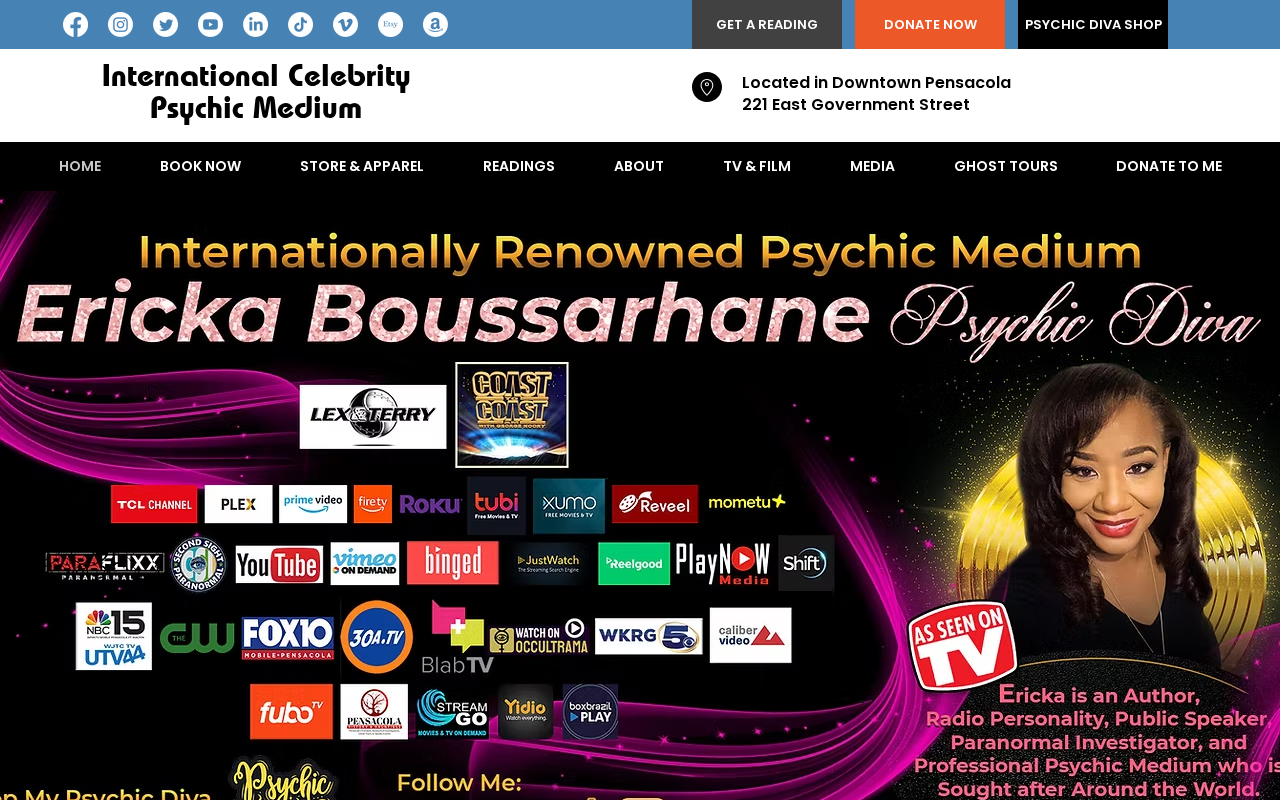Image resolution: width=1280 pixels, height=800 pixels.
Task: Click the location pin icon
Action: tap(707, 87)
